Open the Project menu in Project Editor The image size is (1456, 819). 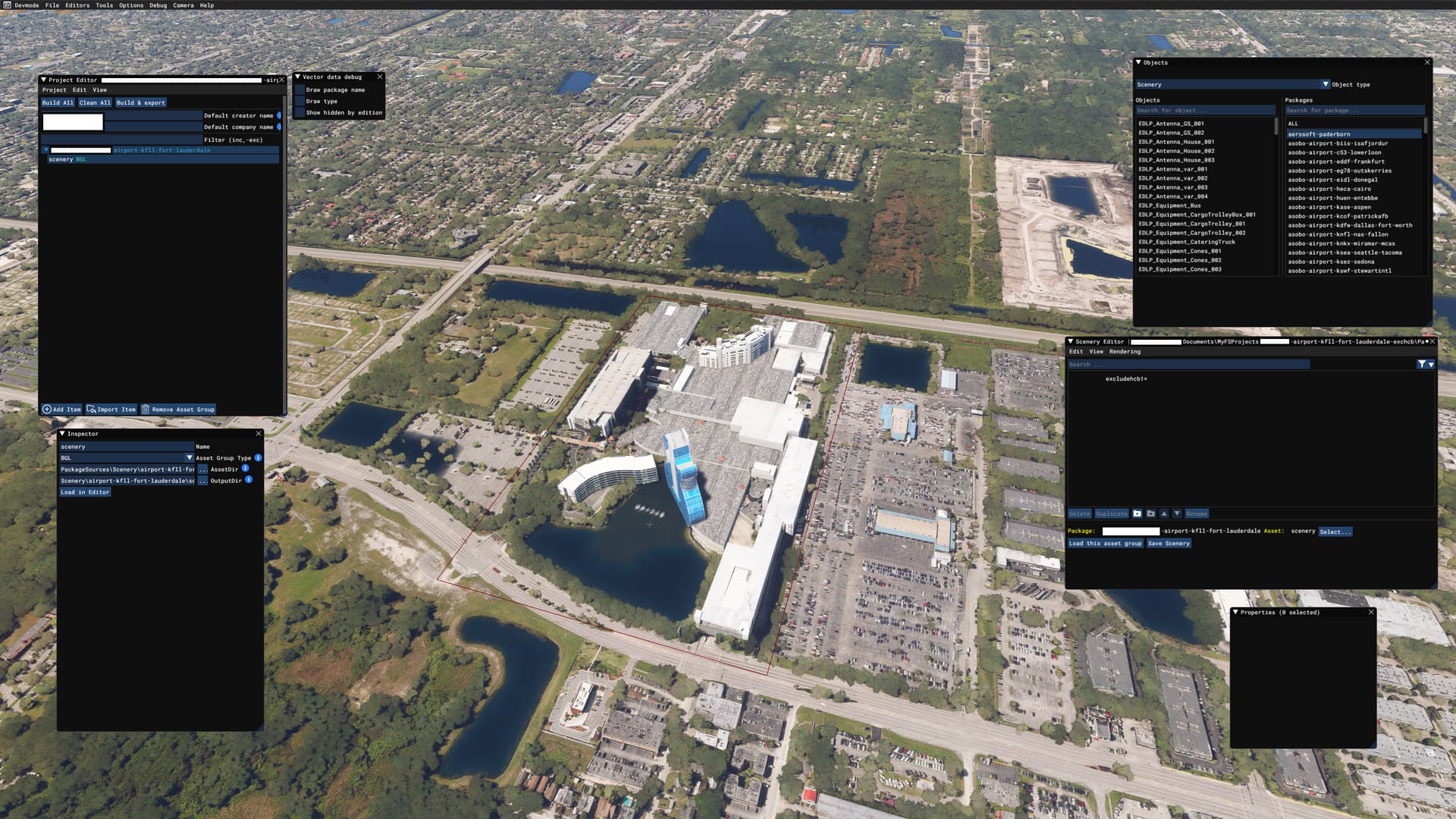coord(54,89)
